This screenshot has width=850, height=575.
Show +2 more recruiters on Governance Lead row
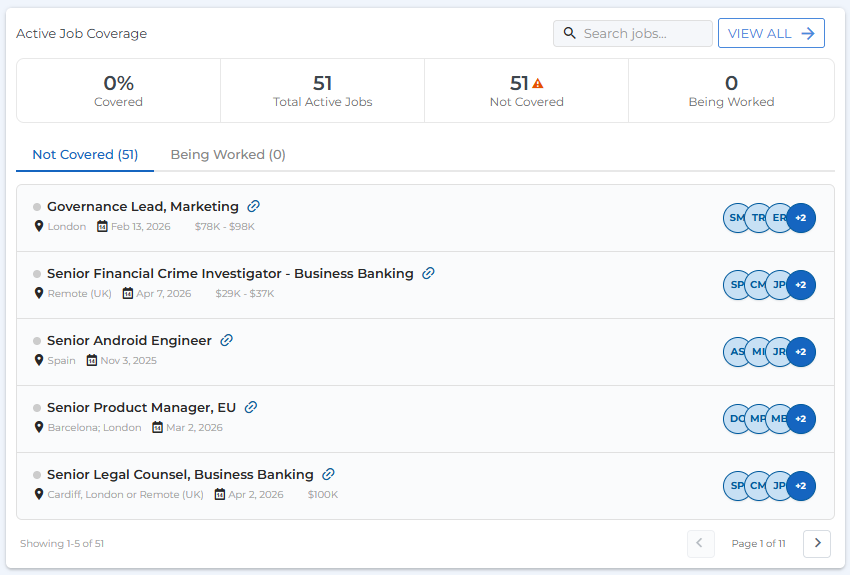click(801, 218)
